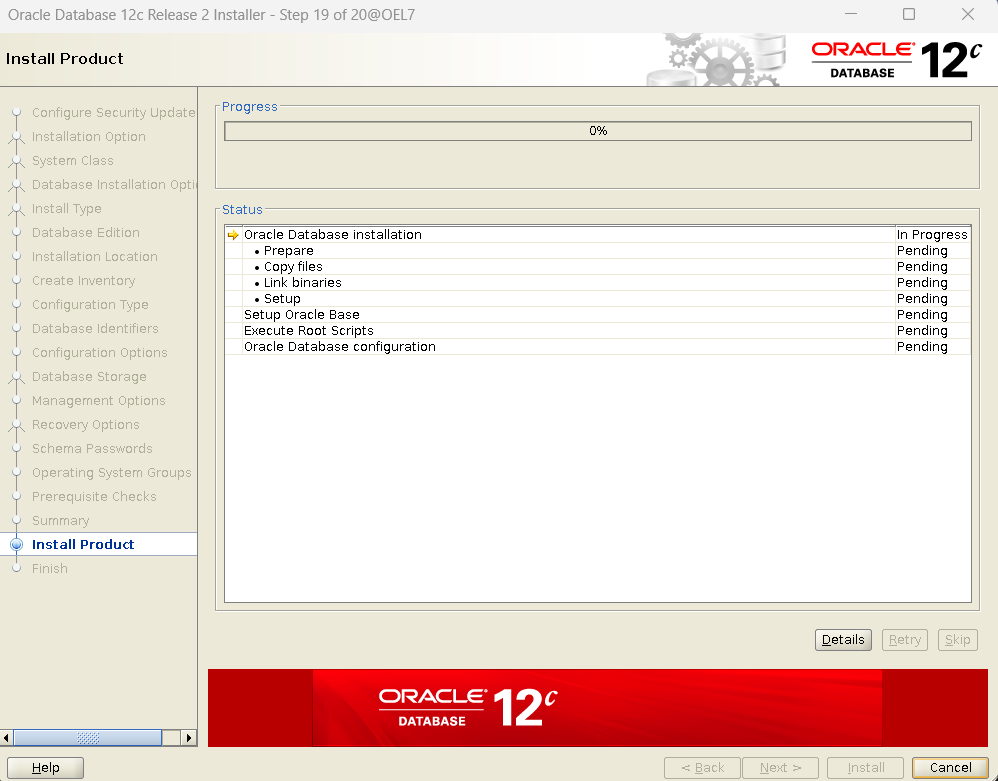Select Installation Option step
This screenshot has height=781, width=998.
(88, 137)
